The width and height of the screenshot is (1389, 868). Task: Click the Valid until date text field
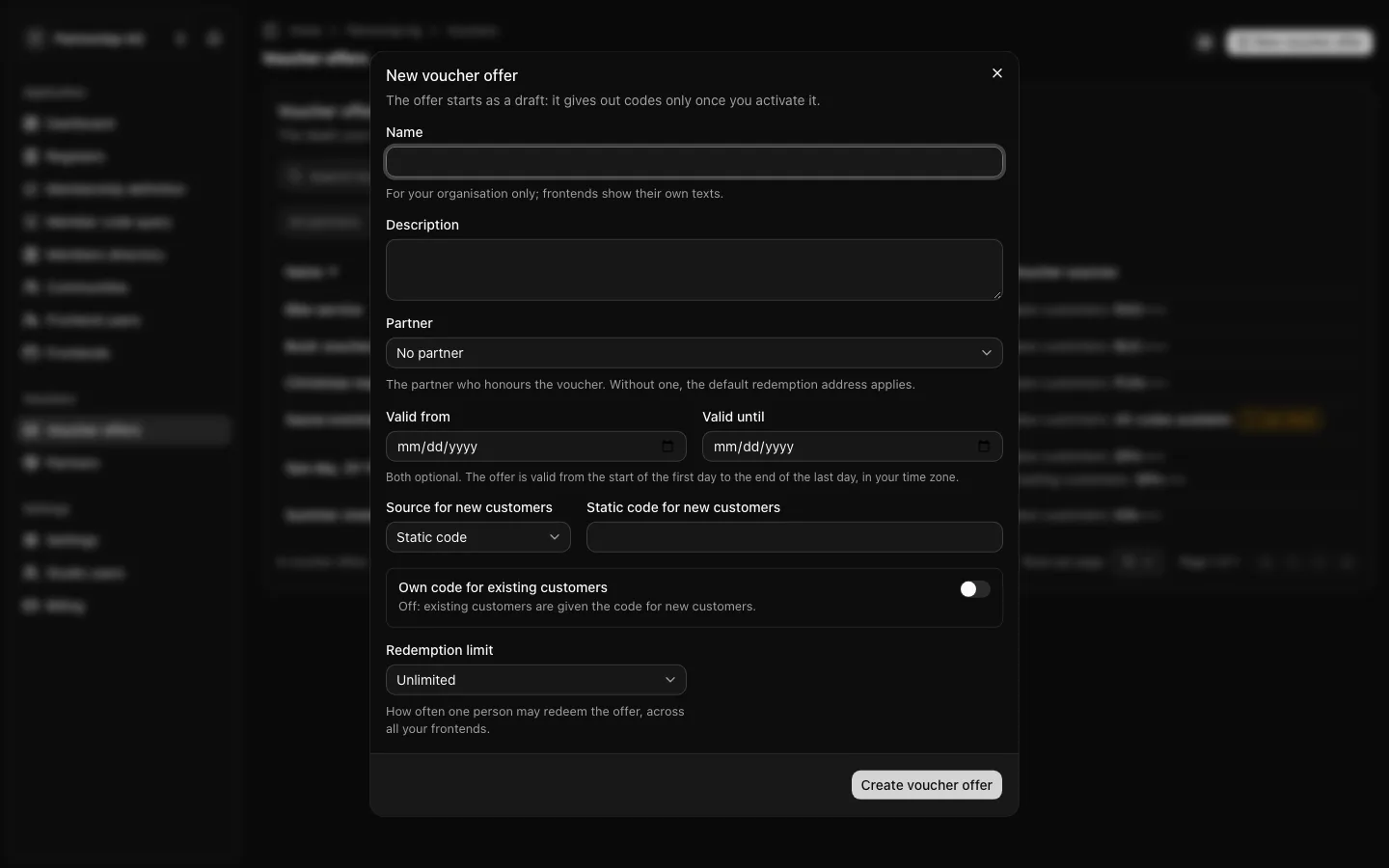tap(853, 447)
